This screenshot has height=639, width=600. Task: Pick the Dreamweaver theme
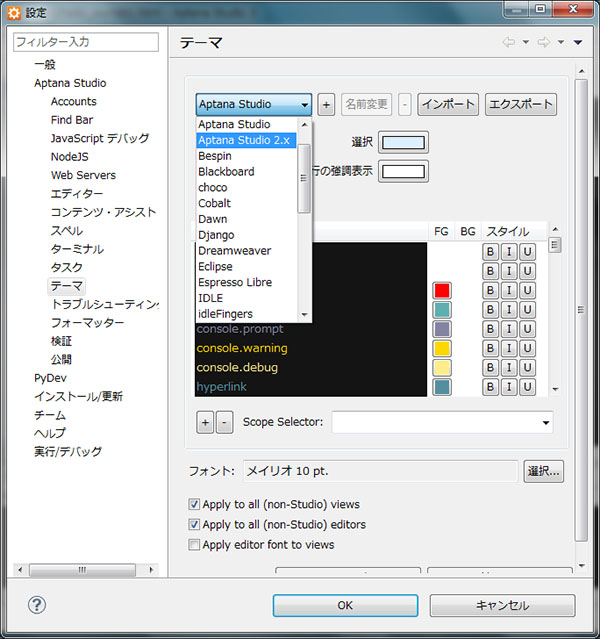point(246,251)
